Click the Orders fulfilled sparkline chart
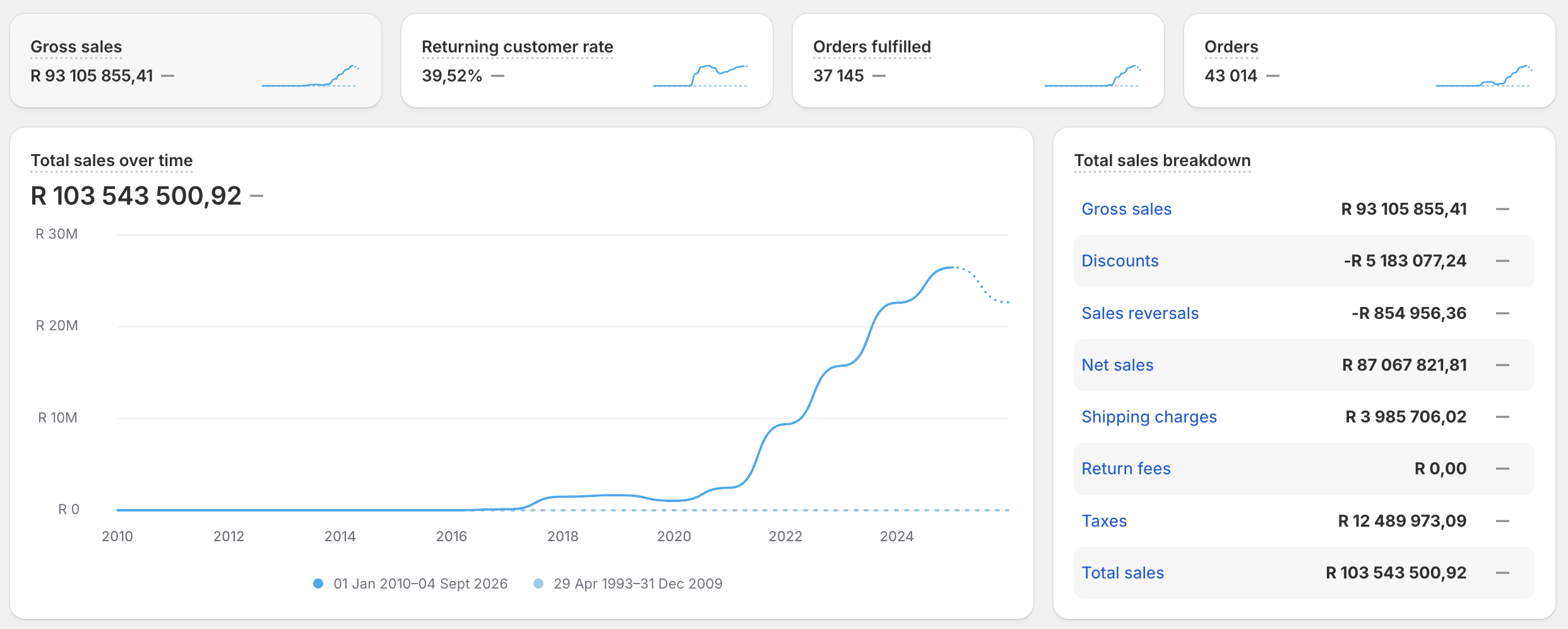The width and height of the screenshot is (1568, 629). (x=1093, y=76)
